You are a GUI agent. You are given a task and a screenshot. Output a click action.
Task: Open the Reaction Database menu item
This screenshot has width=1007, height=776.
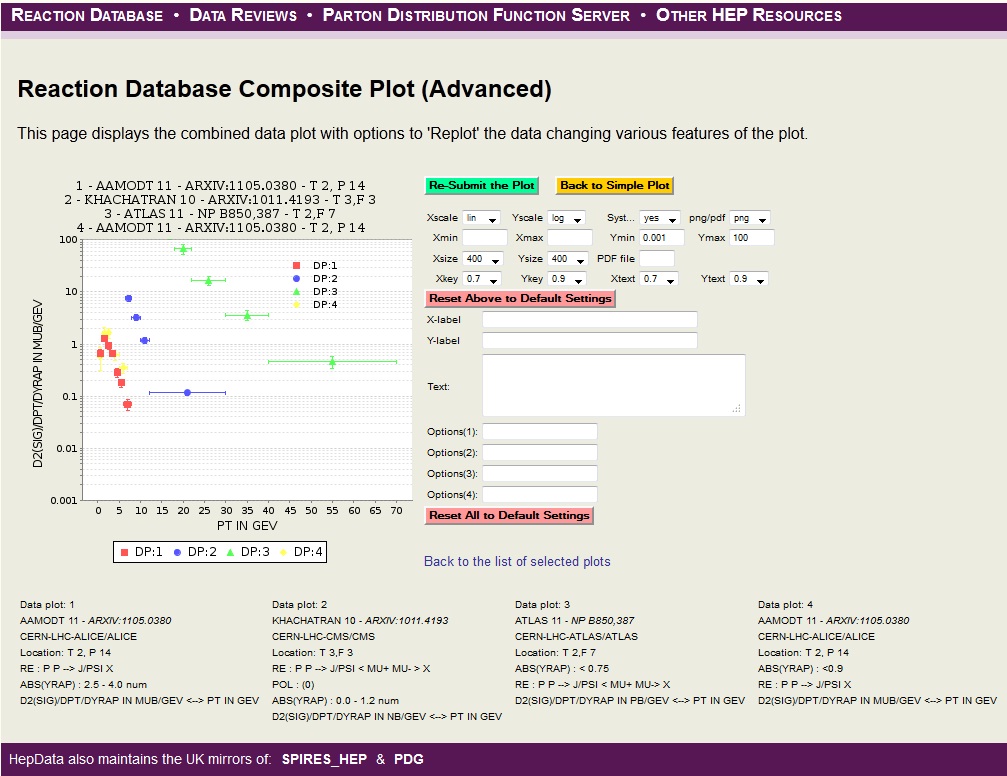[x=87, y=15]
